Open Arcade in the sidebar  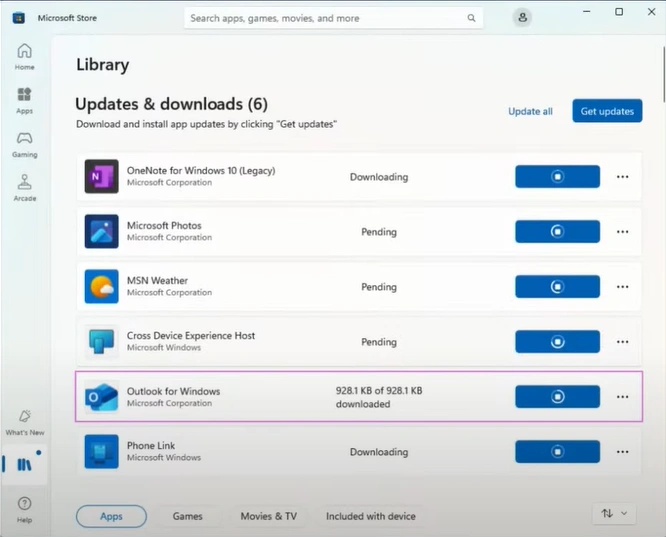point(25,188)
